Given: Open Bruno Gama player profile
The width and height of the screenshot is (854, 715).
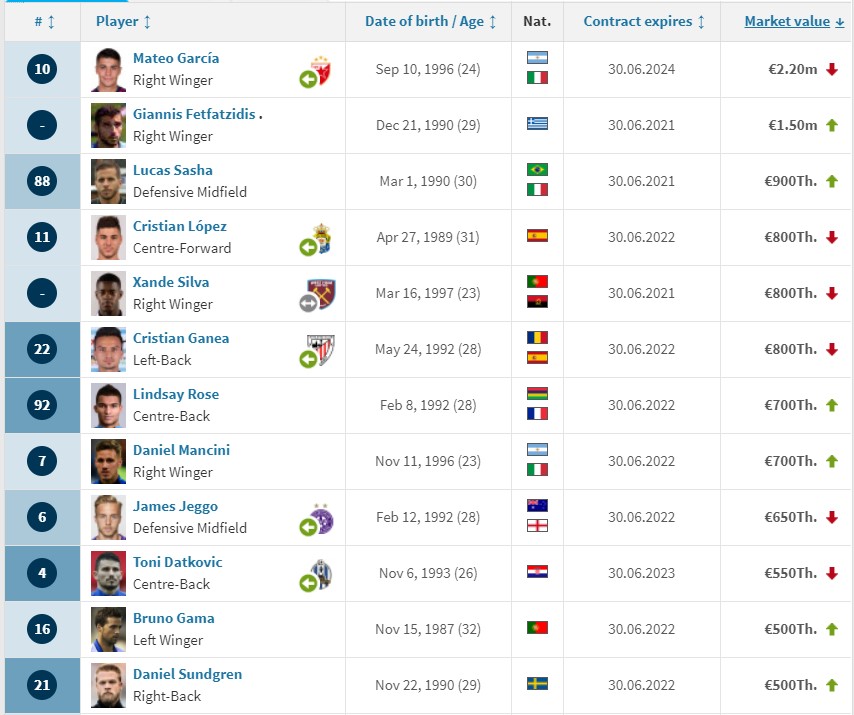Looking at the screenshot, I should [174, 618].
